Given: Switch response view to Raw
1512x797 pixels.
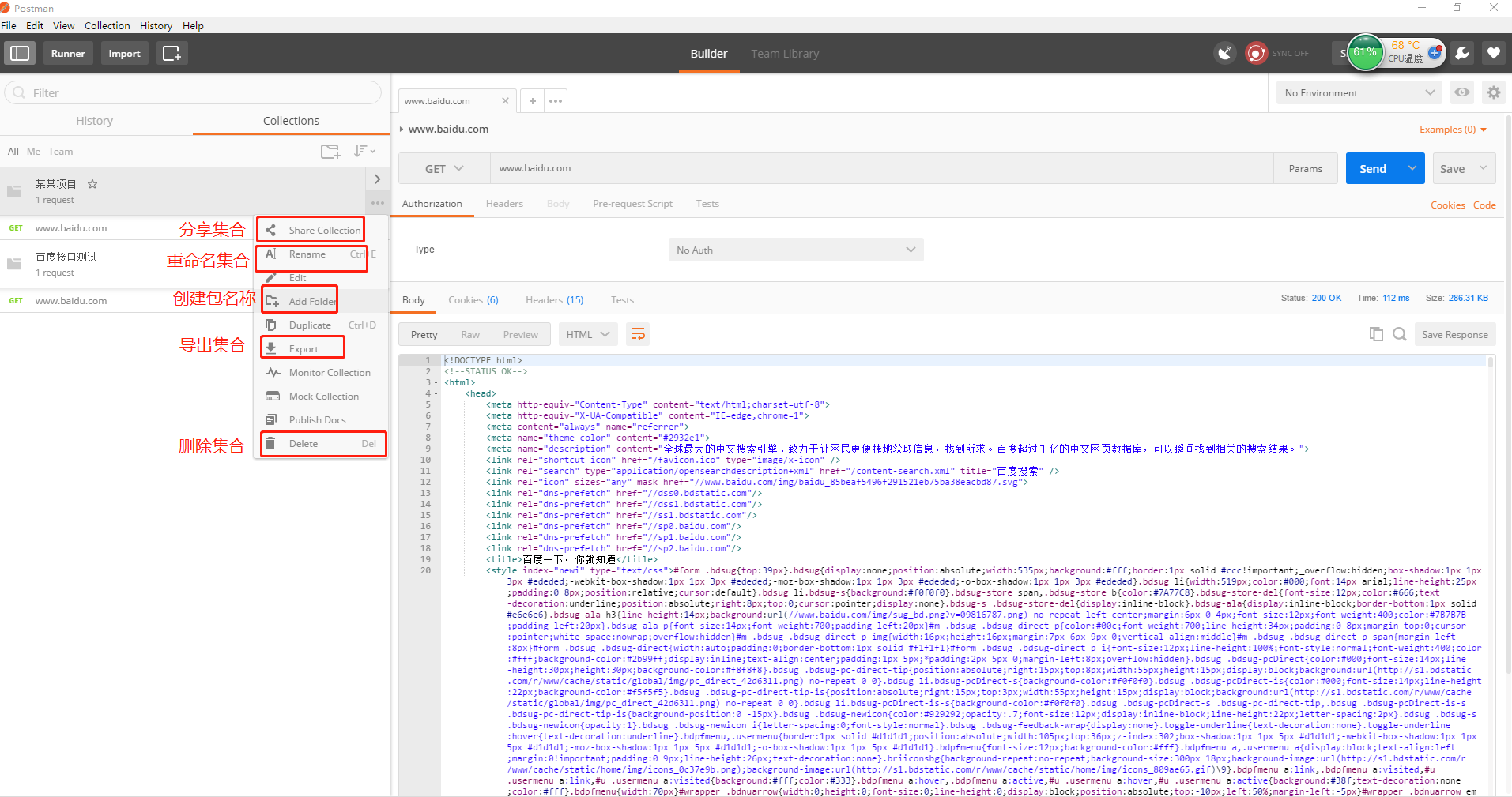Looking at the screenshot, I should click(470, 334).
